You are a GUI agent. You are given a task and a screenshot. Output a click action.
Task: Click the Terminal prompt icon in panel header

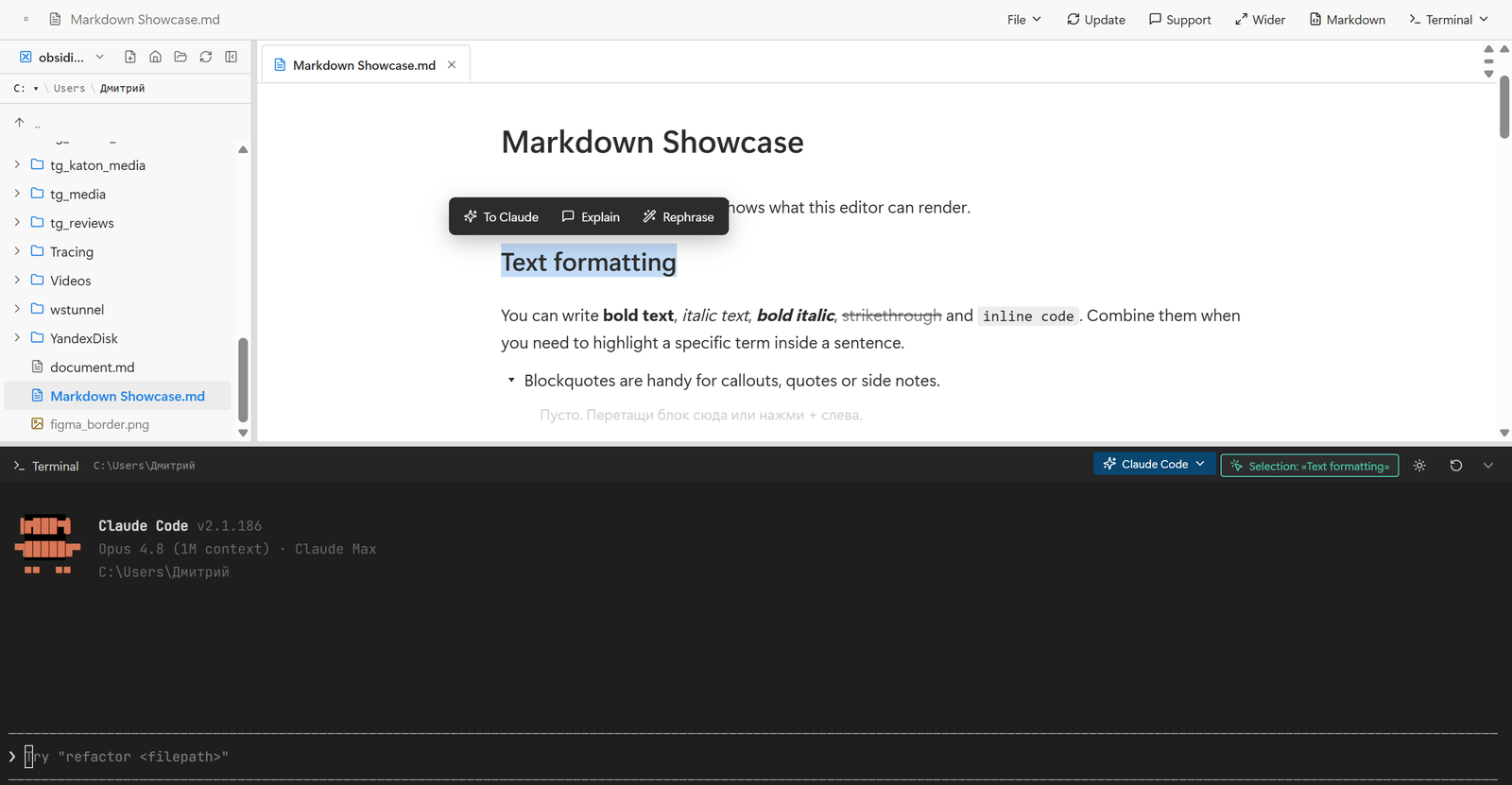pyautogui.click(x=19, y=466)
